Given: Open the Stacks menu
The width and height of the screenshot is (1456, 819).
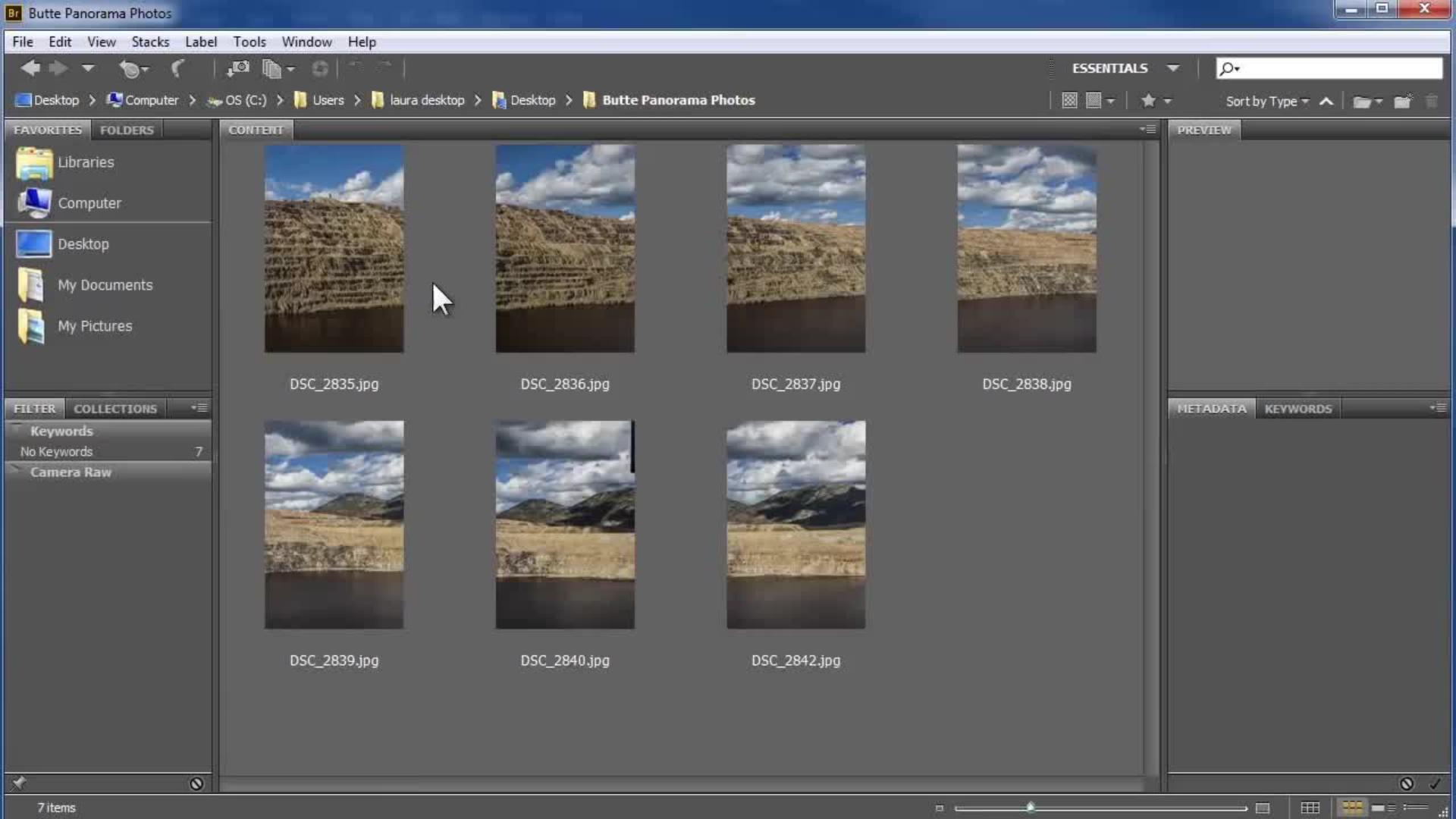Looking at the screenshot, I should 150,42.
